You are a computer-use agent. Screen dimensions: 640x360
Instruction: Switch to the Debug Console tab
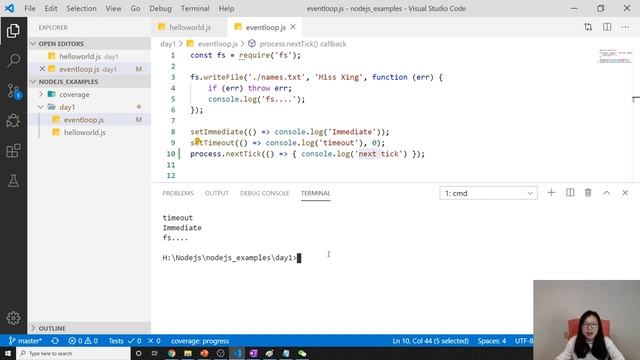[x=264, y=193]
